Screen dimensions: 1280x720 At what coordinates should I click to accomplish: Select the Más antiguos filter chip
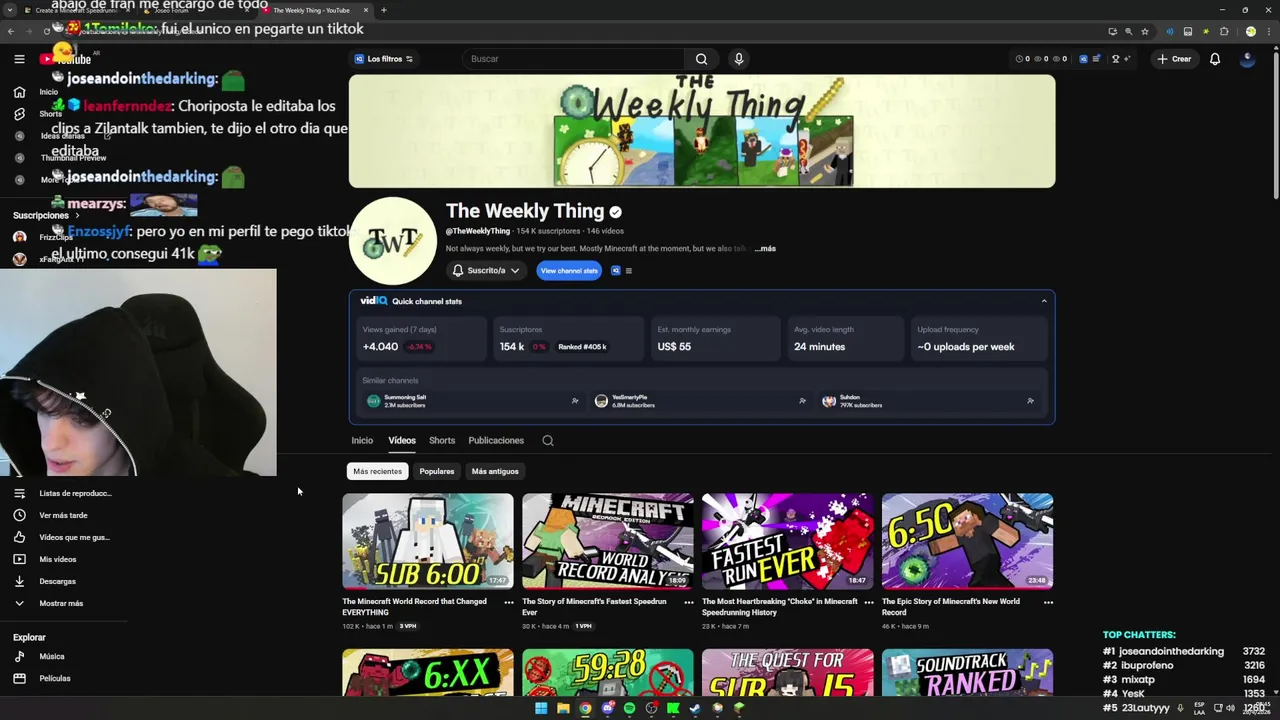coord(495,471)
